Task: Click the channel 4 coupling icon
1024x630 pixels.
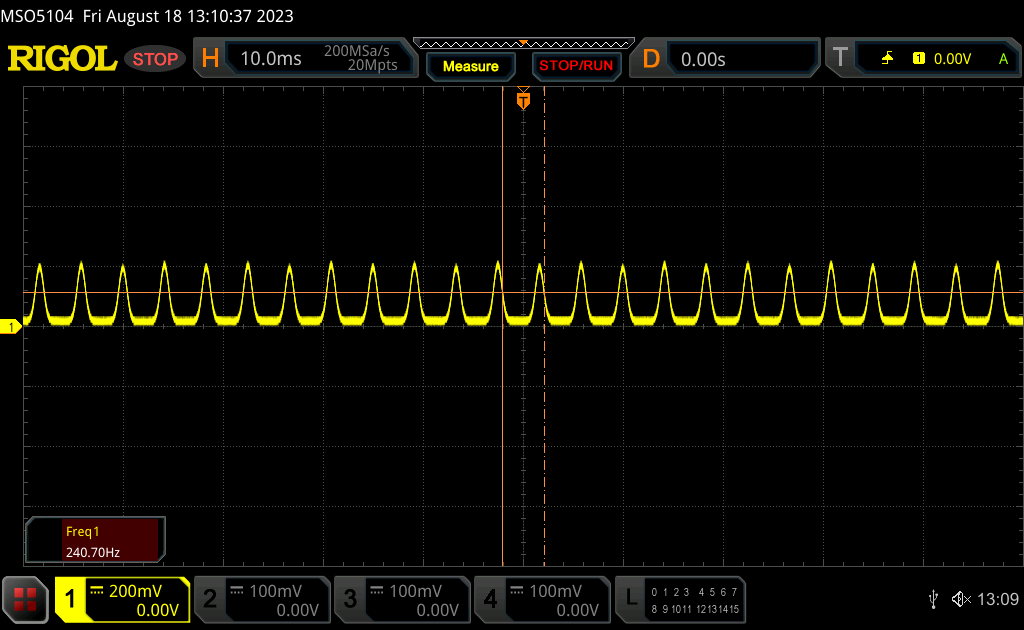Action: click(517, 591)
